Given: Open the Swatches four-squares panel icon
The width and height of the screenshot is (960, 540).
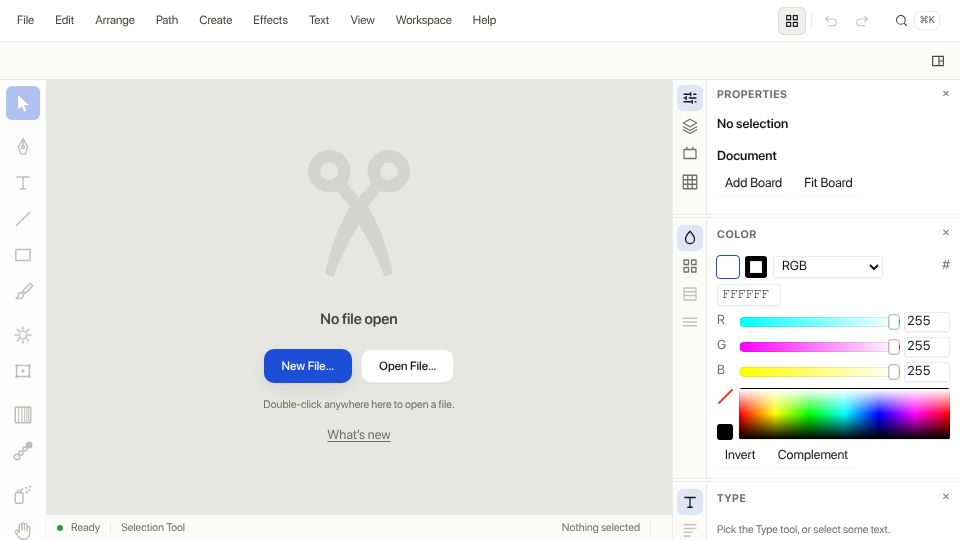Looking at the screenshot, I should click(690, 266).
